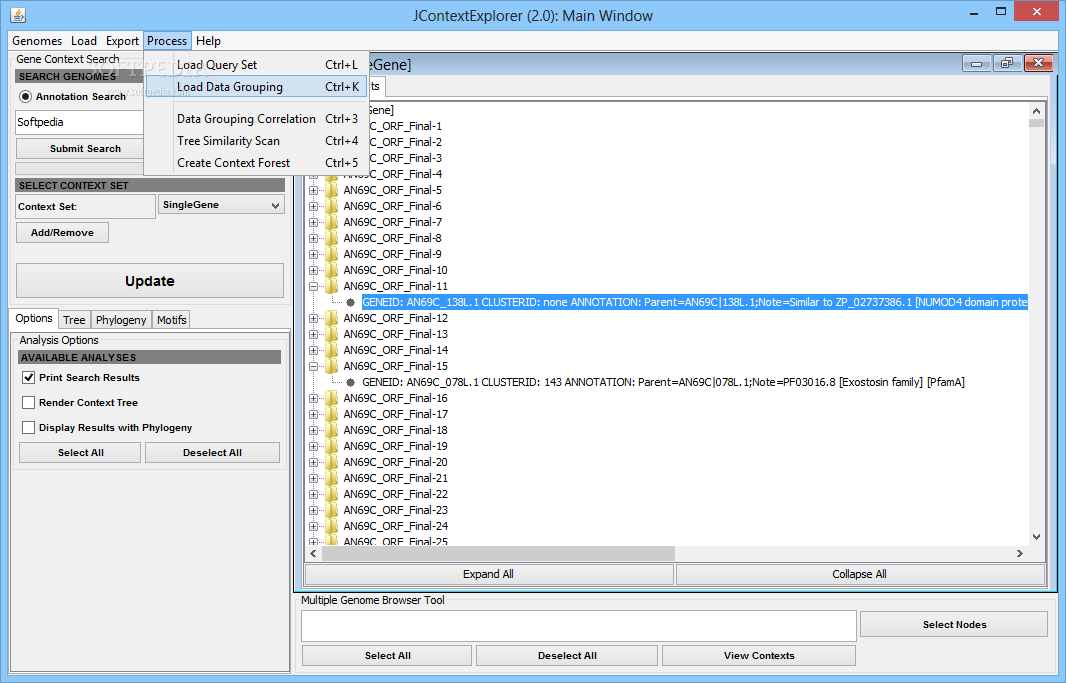The width and height of the screenshot is (1066, 683).
Task: Choose Load Data Grouping menu entry
Action: click(256, 86)
